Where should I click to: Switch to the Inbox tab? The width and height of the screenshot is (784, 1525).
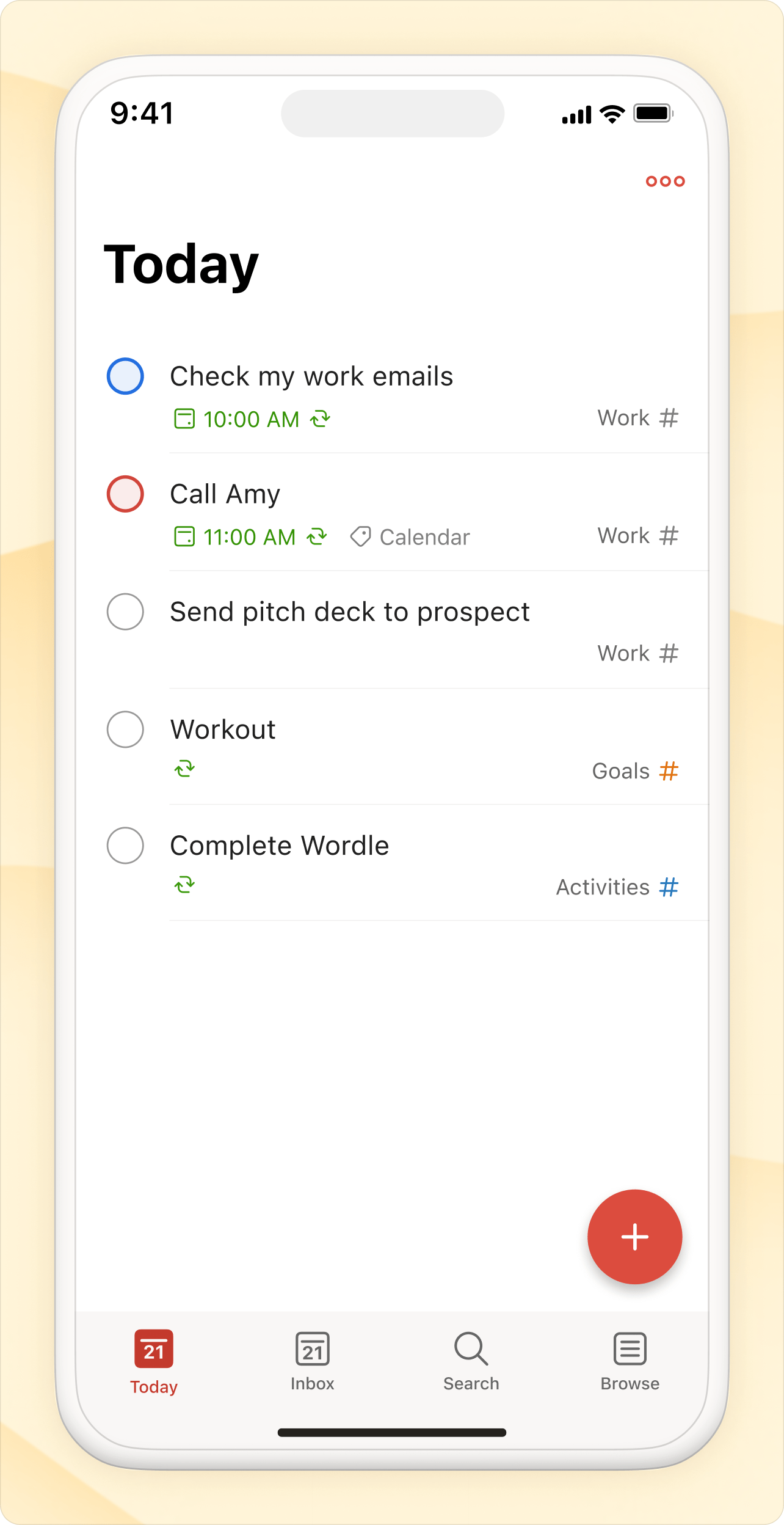[x=313, y=1361]
